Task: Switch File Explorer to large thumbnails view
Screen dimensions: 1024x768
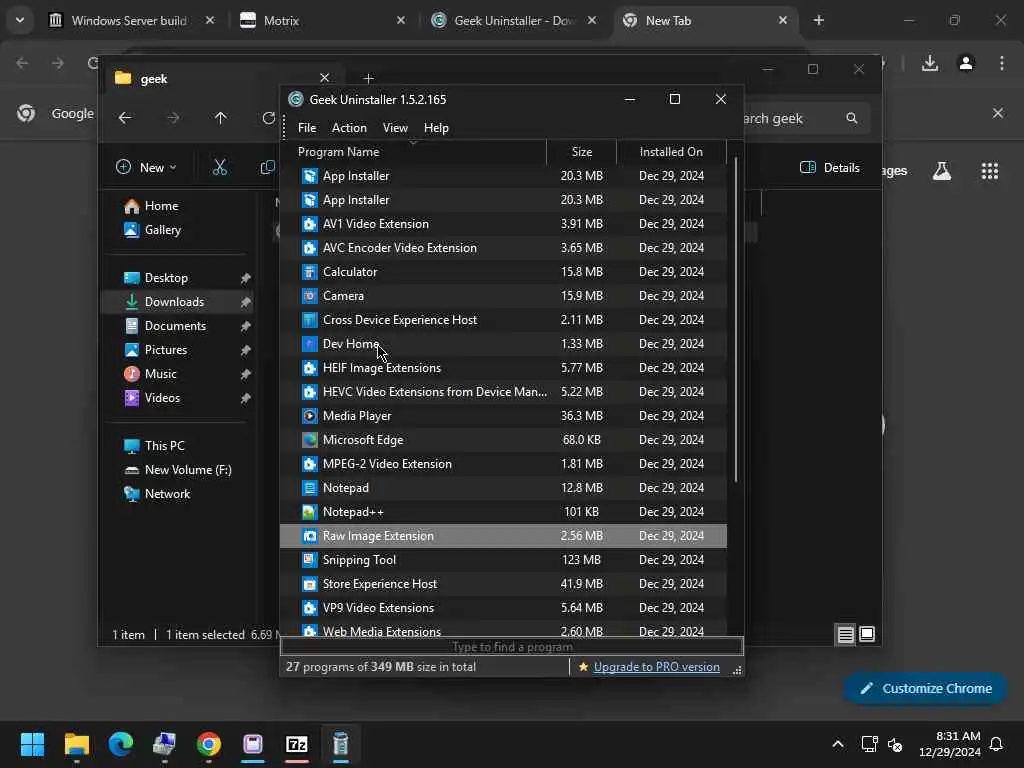Action: coord(867,634)
